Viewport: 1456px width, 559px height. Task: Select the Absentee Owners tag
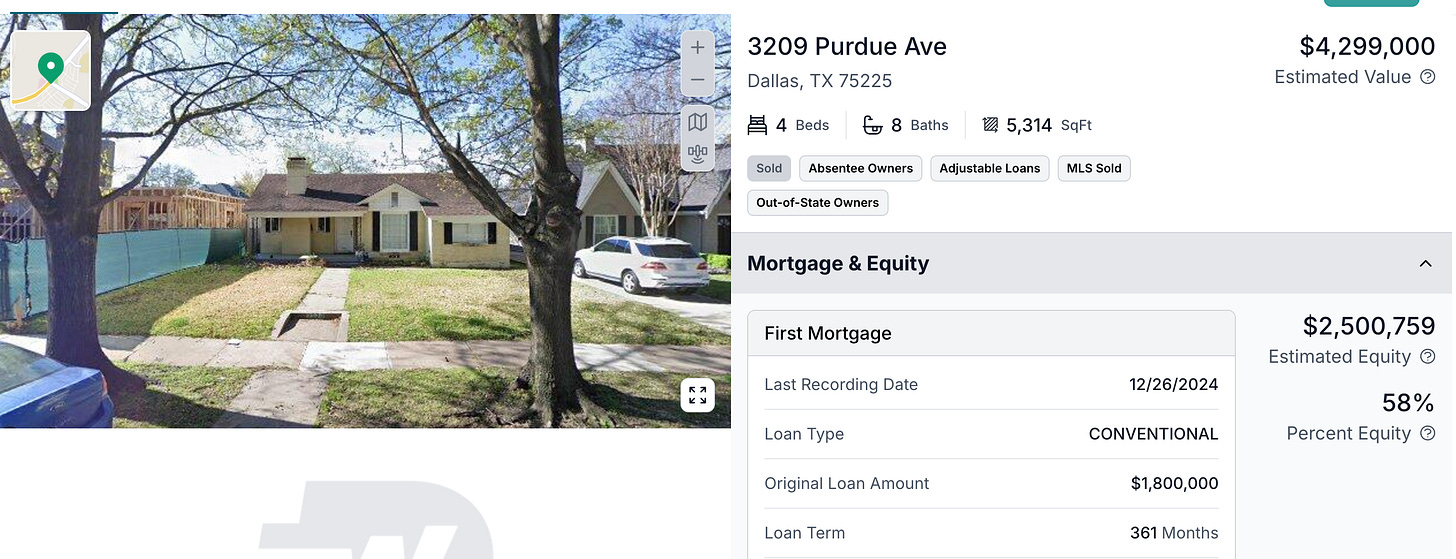[861, 168]
